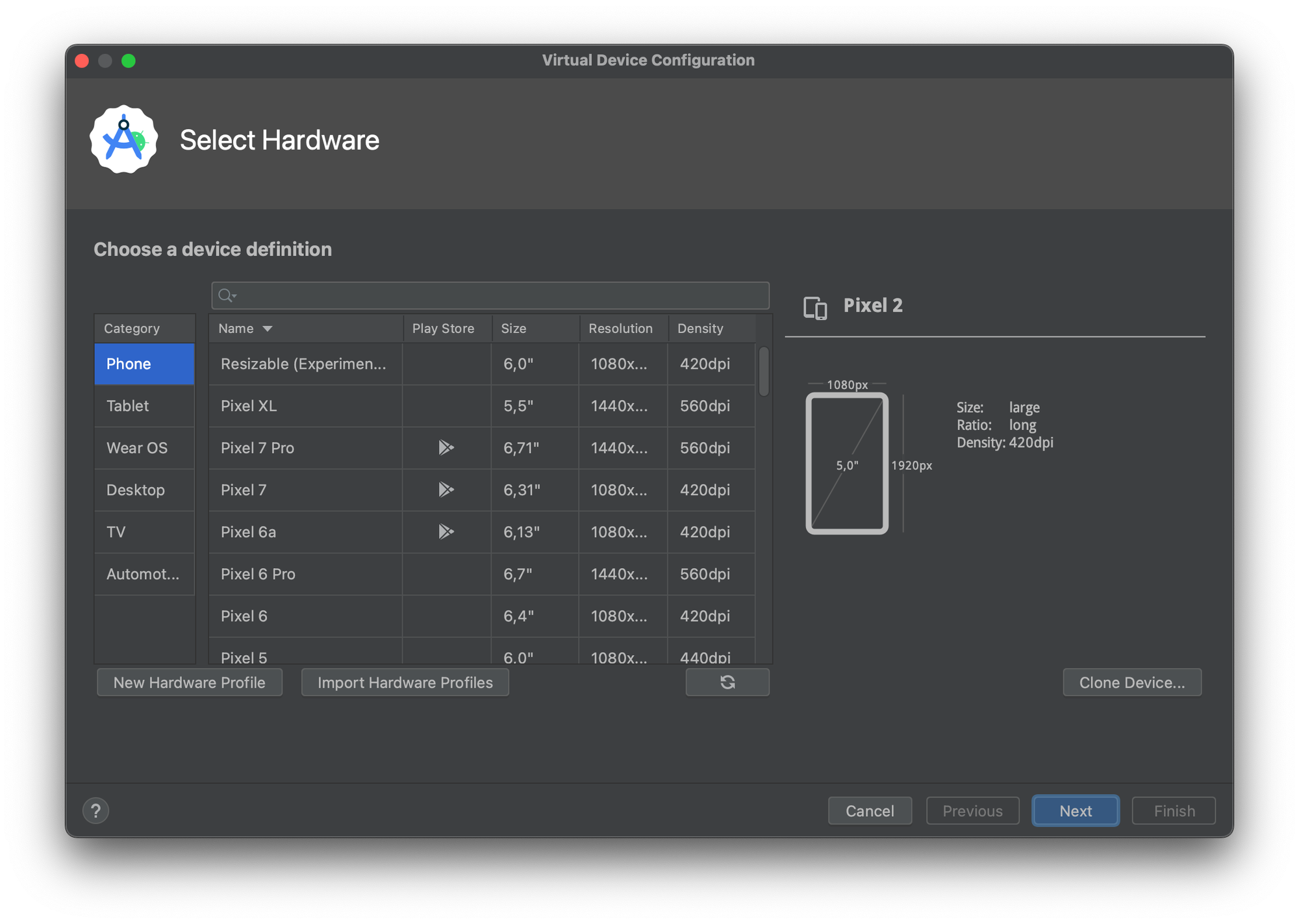Click the refresh device list icon button
Viewport: 1299px width, 924px height.
pos(727,682)
